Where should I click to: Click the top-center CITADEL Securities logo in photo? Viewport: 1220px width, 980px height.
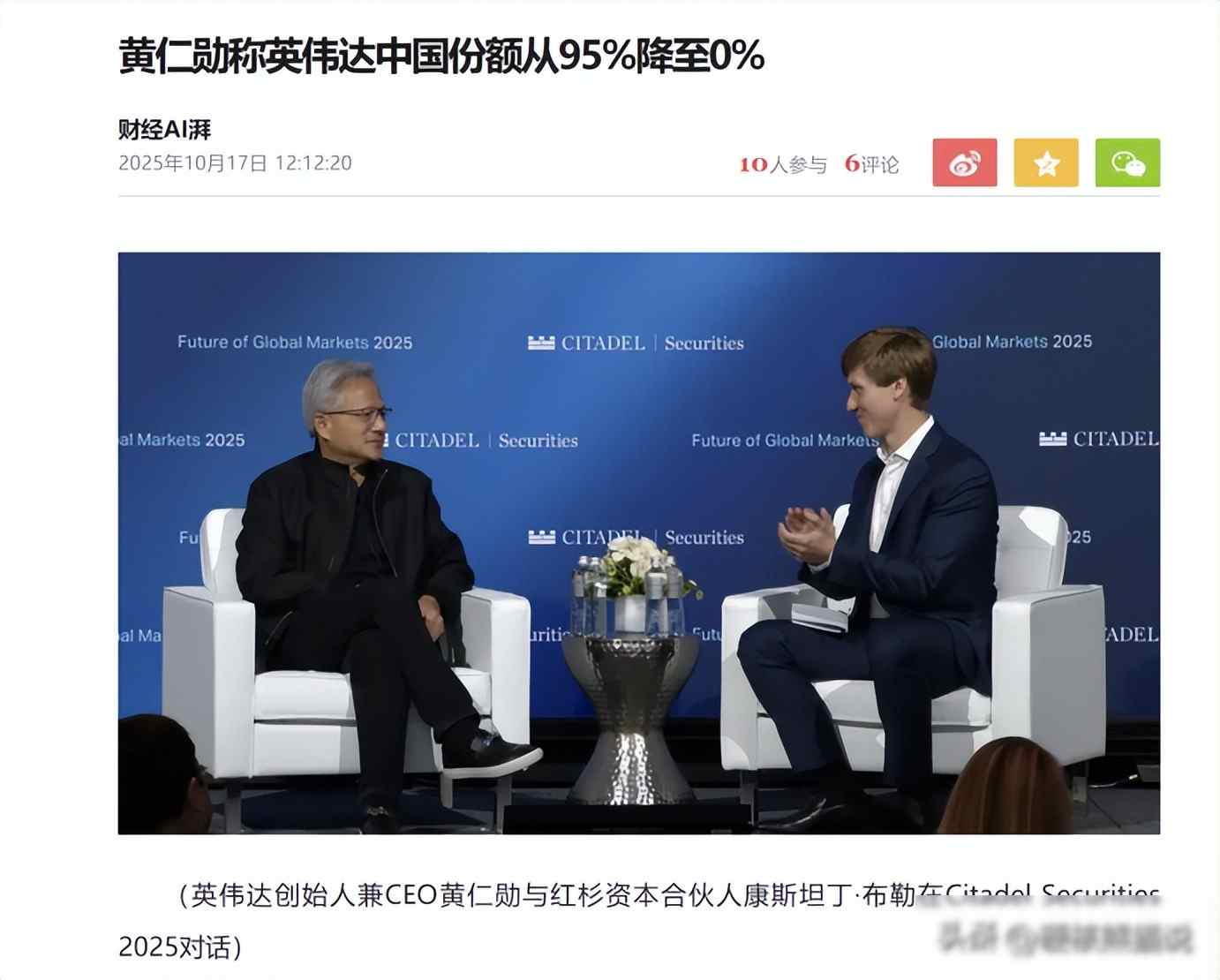tap(636, 343)
